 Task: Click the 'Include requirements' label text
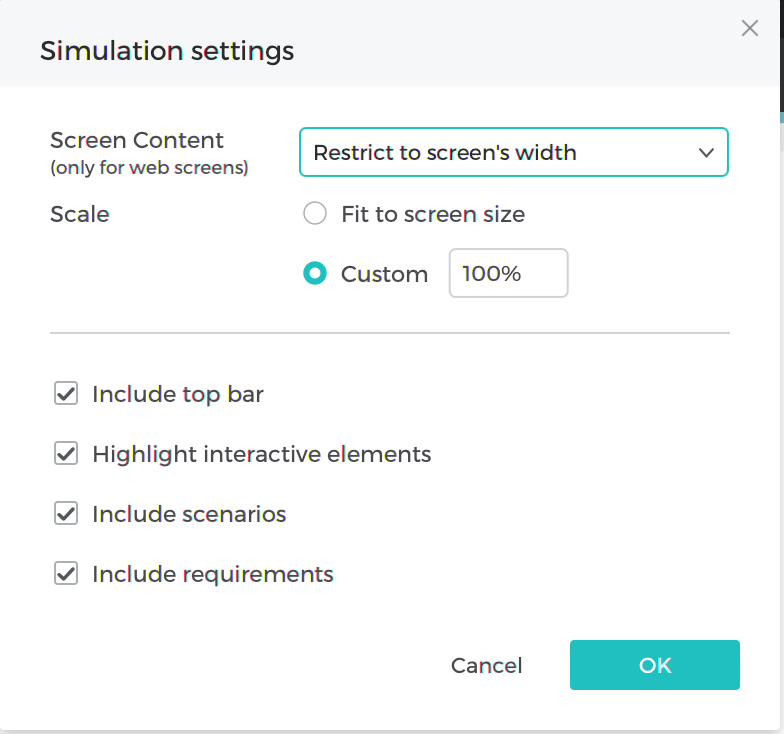213,574
